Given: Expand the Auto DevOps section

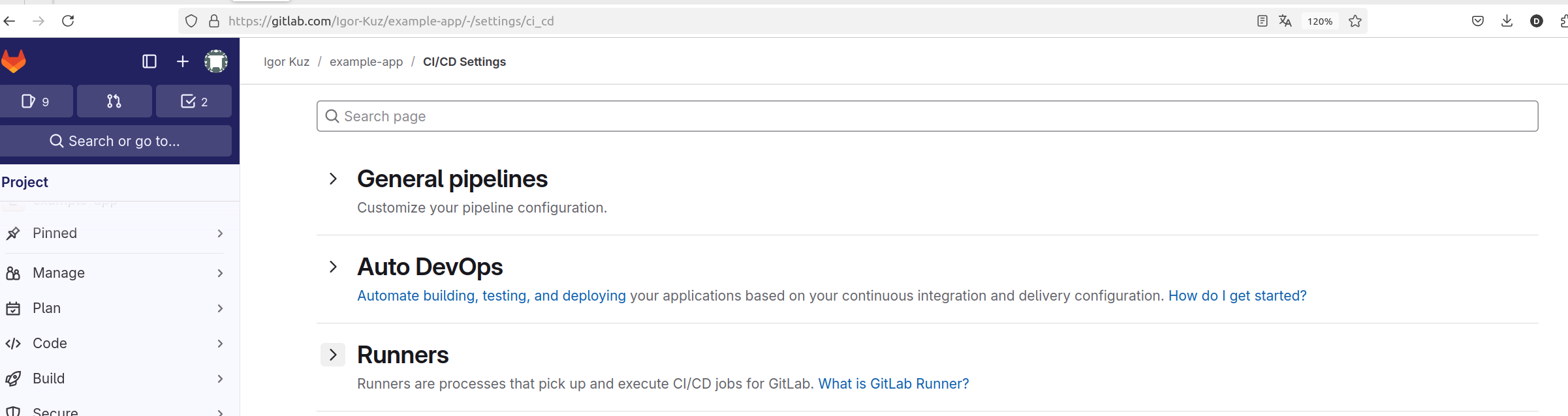Looking at the screenshot, I should click(333, 267).
